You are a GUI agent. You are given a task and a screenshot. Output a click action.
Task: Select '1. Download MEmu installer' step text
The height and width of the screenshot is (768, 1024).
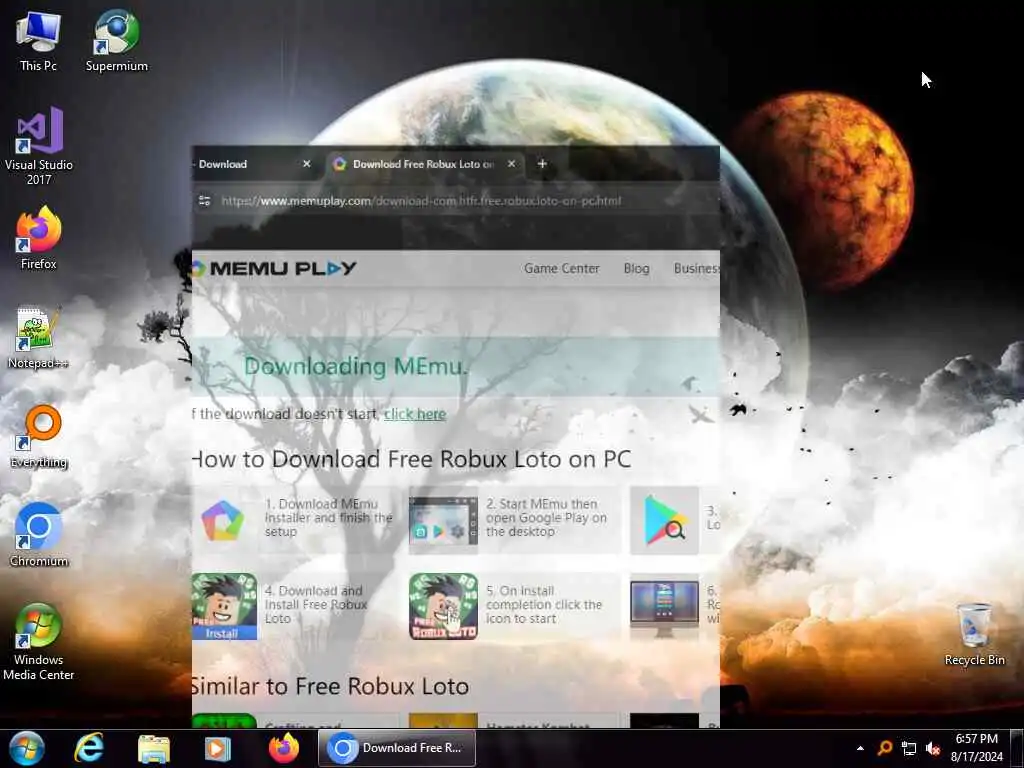(328, 518)
